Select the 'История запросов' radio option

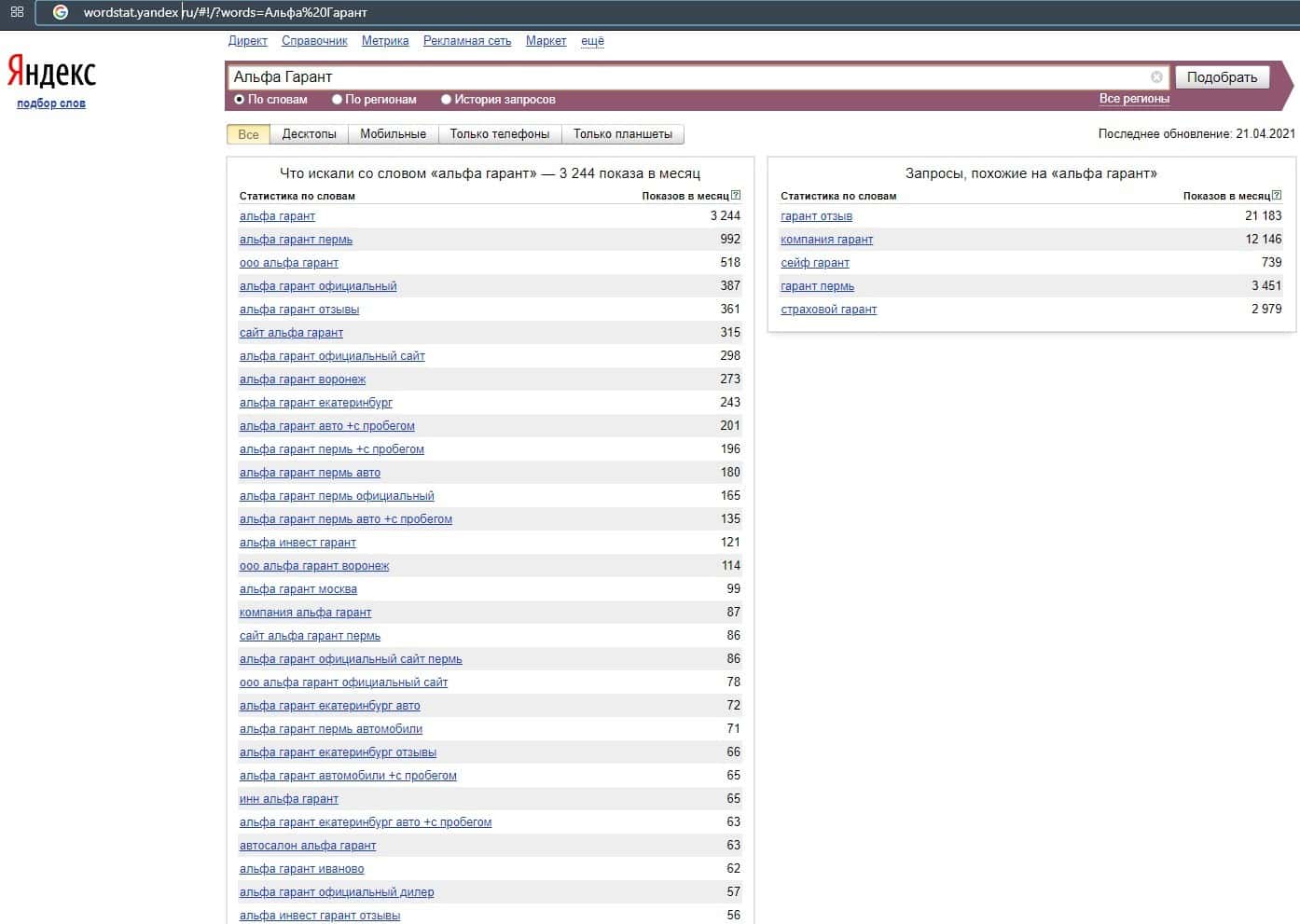tap(446, 100)
